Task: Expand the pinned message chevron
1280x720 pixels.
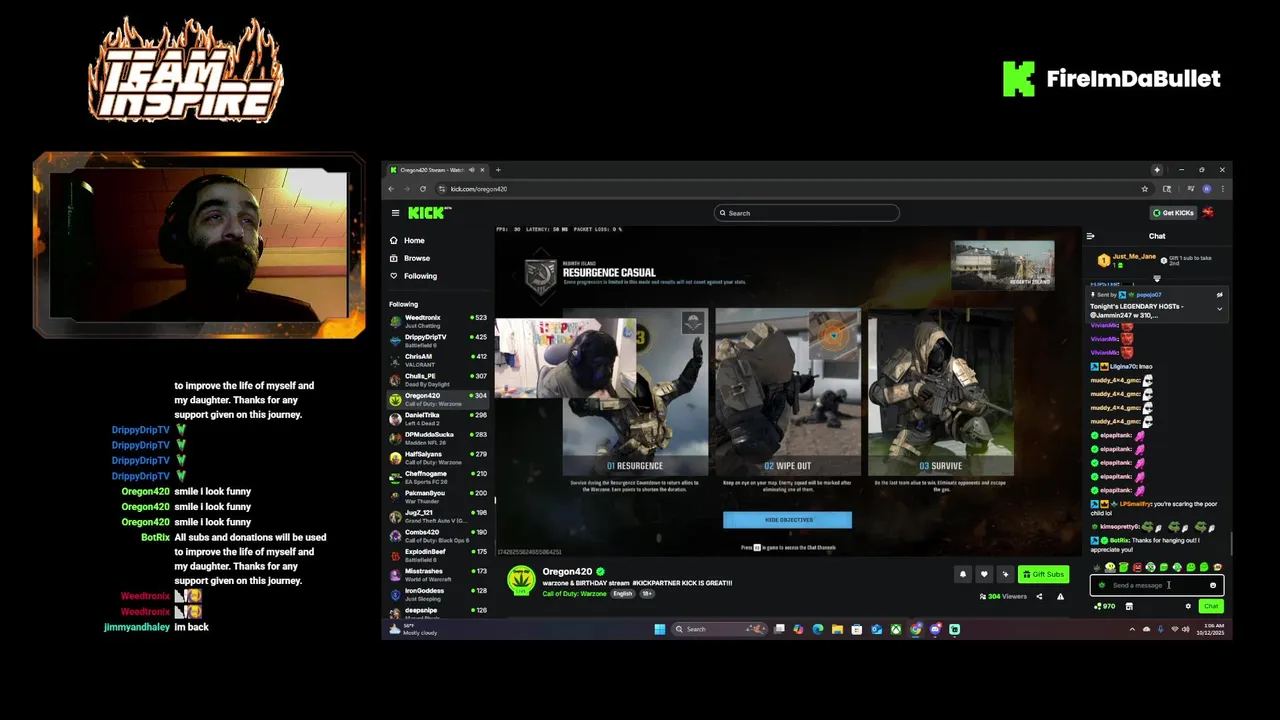Action: (1219, 309)
